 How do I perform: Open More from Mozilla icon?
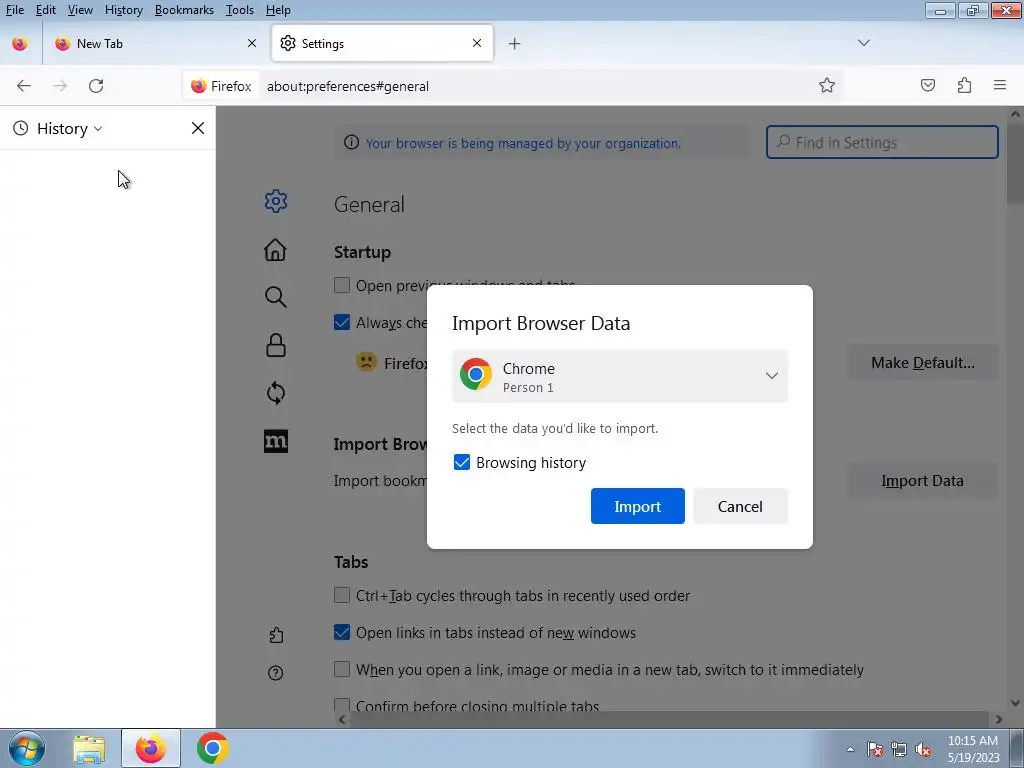(276, 441)
